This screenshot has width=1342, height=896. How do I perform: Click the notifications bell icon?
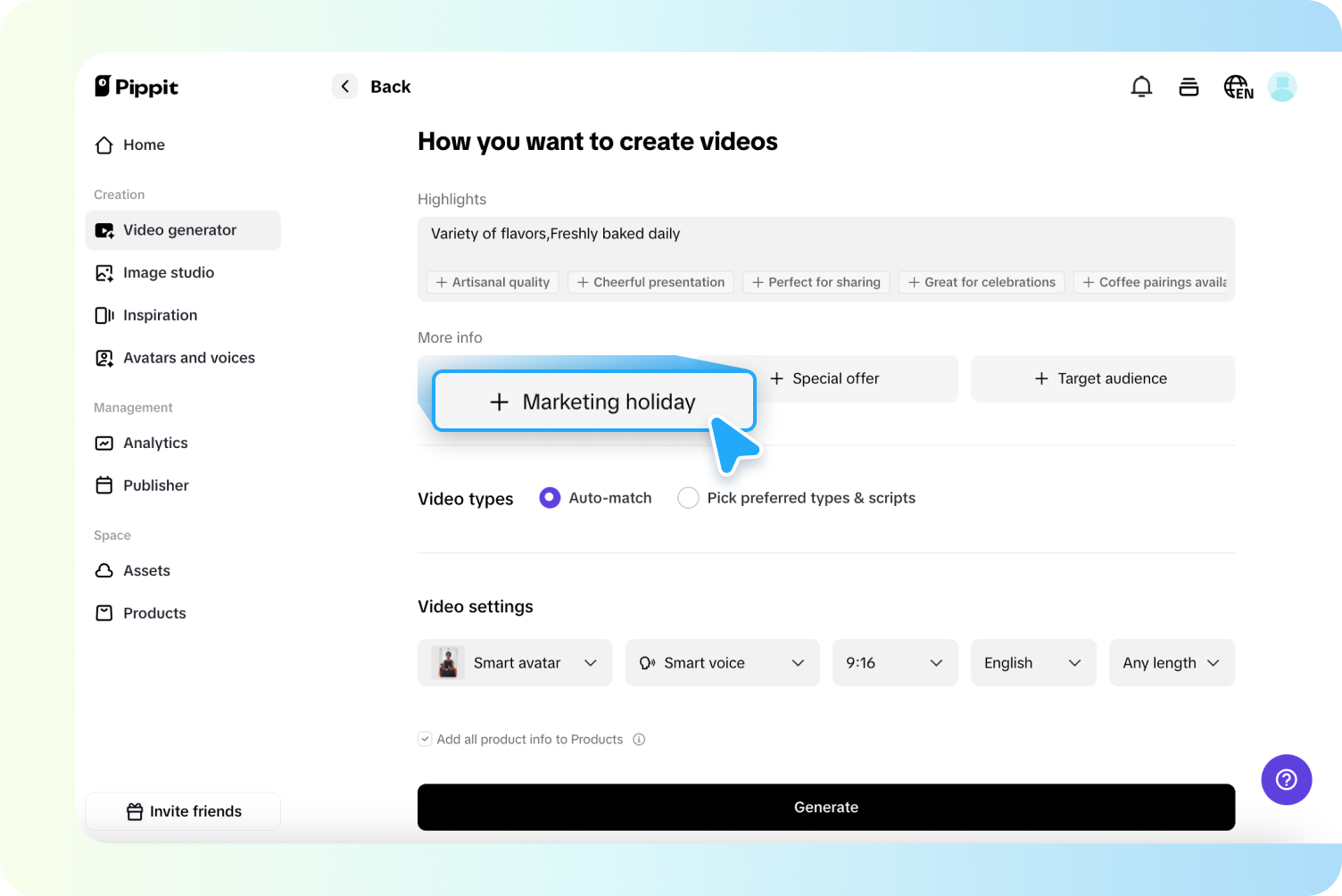click(1141, 87)
